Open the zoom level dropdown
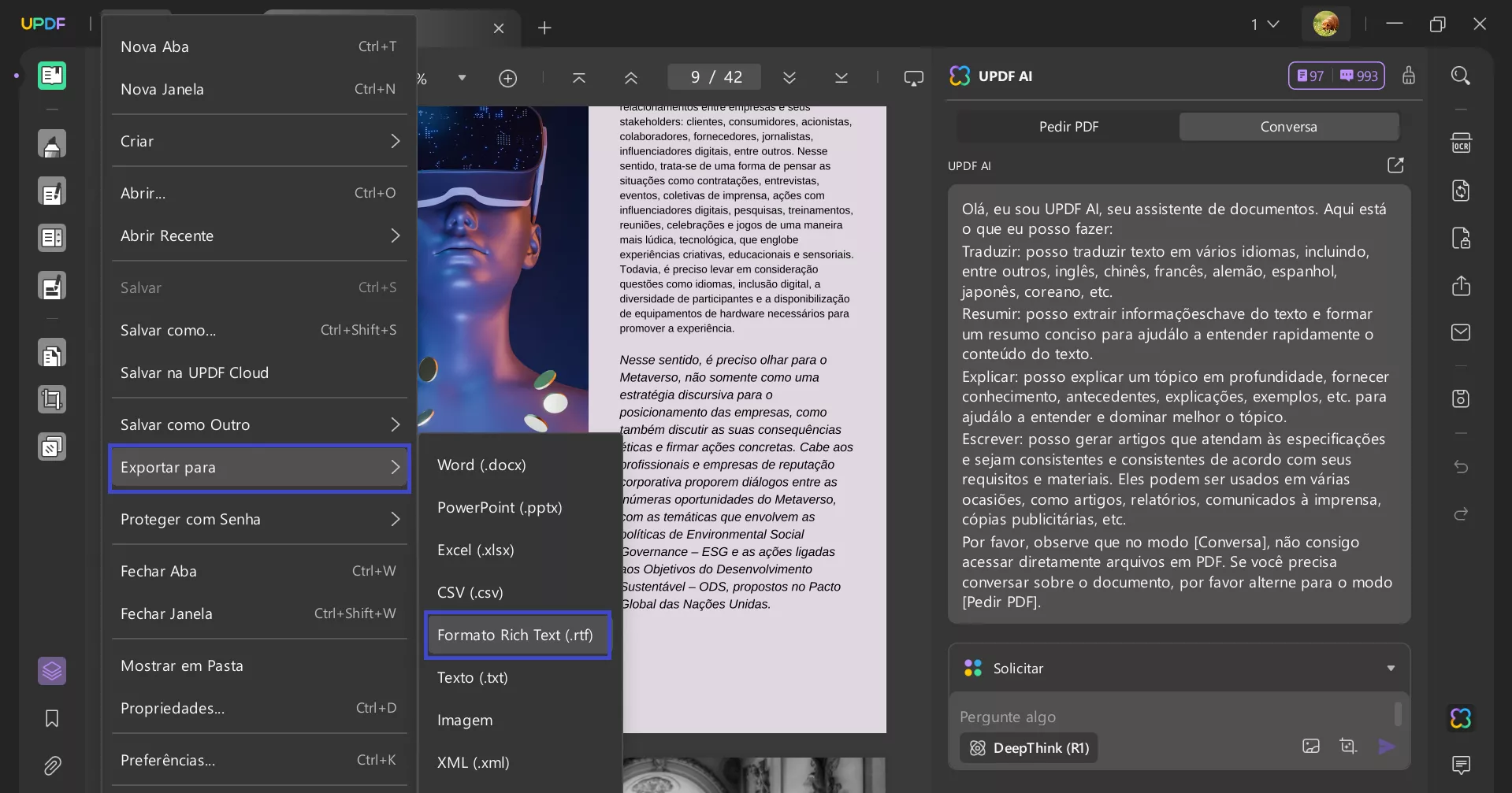Viewport: 1512px width, 793px height. (462, 78)
